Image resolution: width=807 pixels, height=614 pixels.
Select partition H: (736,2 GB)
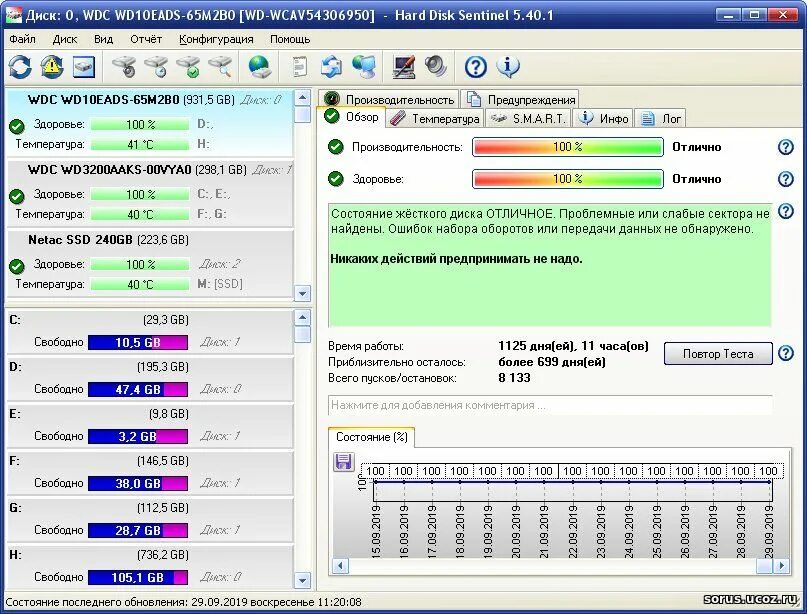coord(149,566)
